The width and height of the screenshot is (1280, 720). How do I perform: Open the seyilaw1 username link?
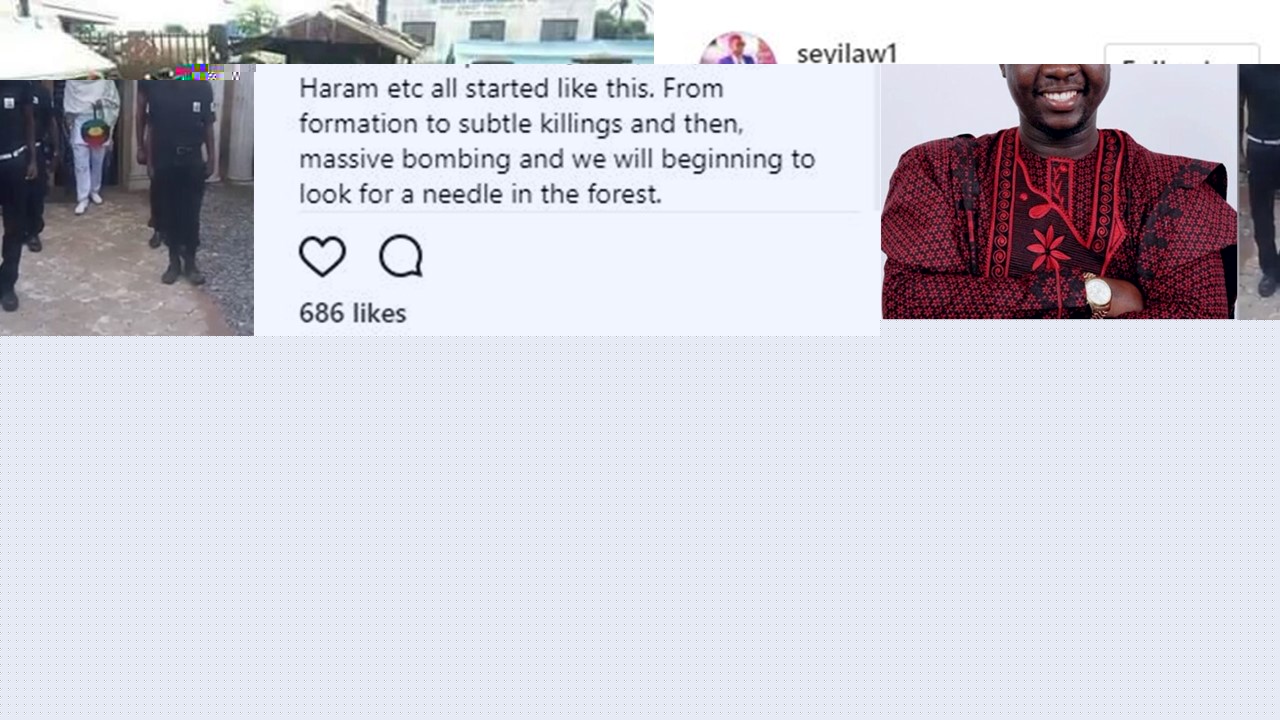(x=847, y=53)
